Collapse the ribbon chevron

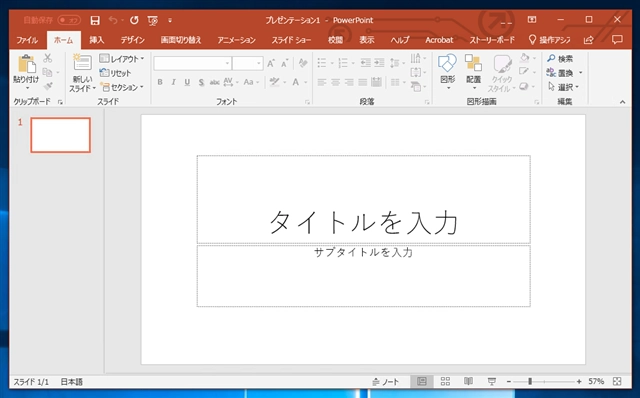(622, 102)
